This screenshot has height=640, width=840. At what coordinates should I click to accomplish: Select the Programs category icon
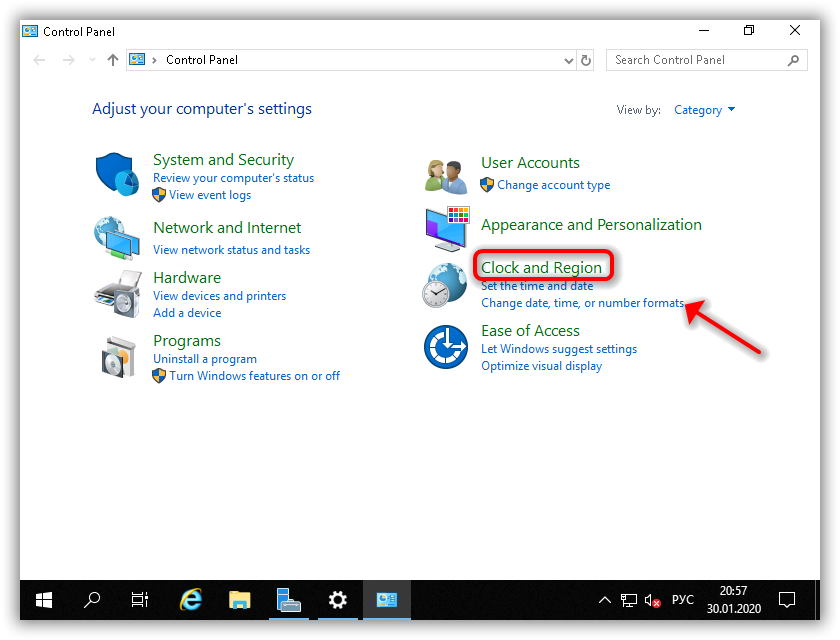tap(117, 355)
